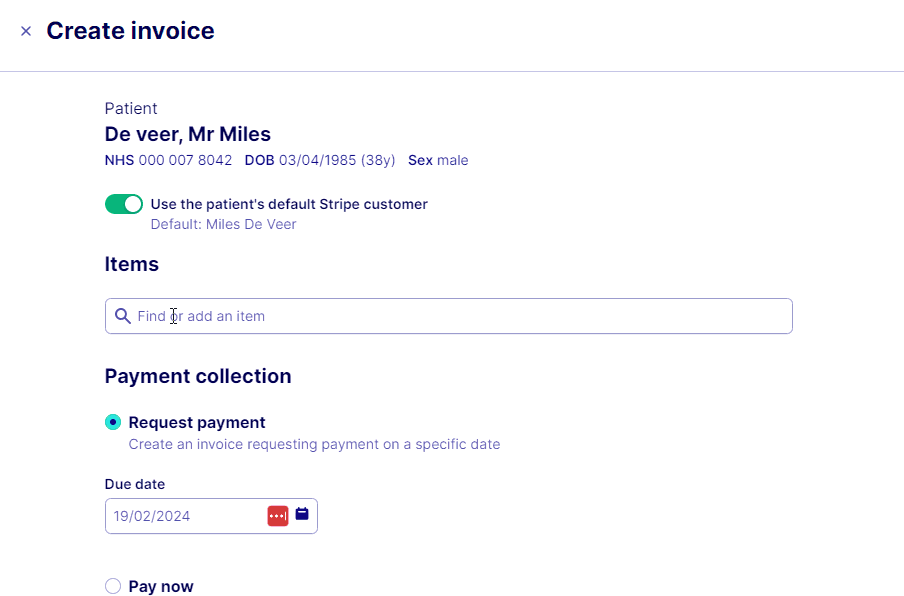Click the Default: Miles De Veer text
Image resolution: width=904 pixels, height=596 pixels.
[223, 224]
